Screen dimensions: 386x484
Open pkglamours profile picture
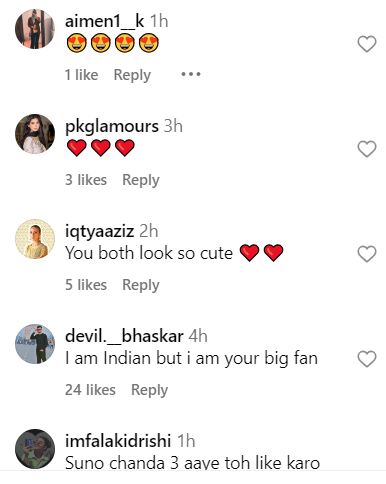(35, 134)
